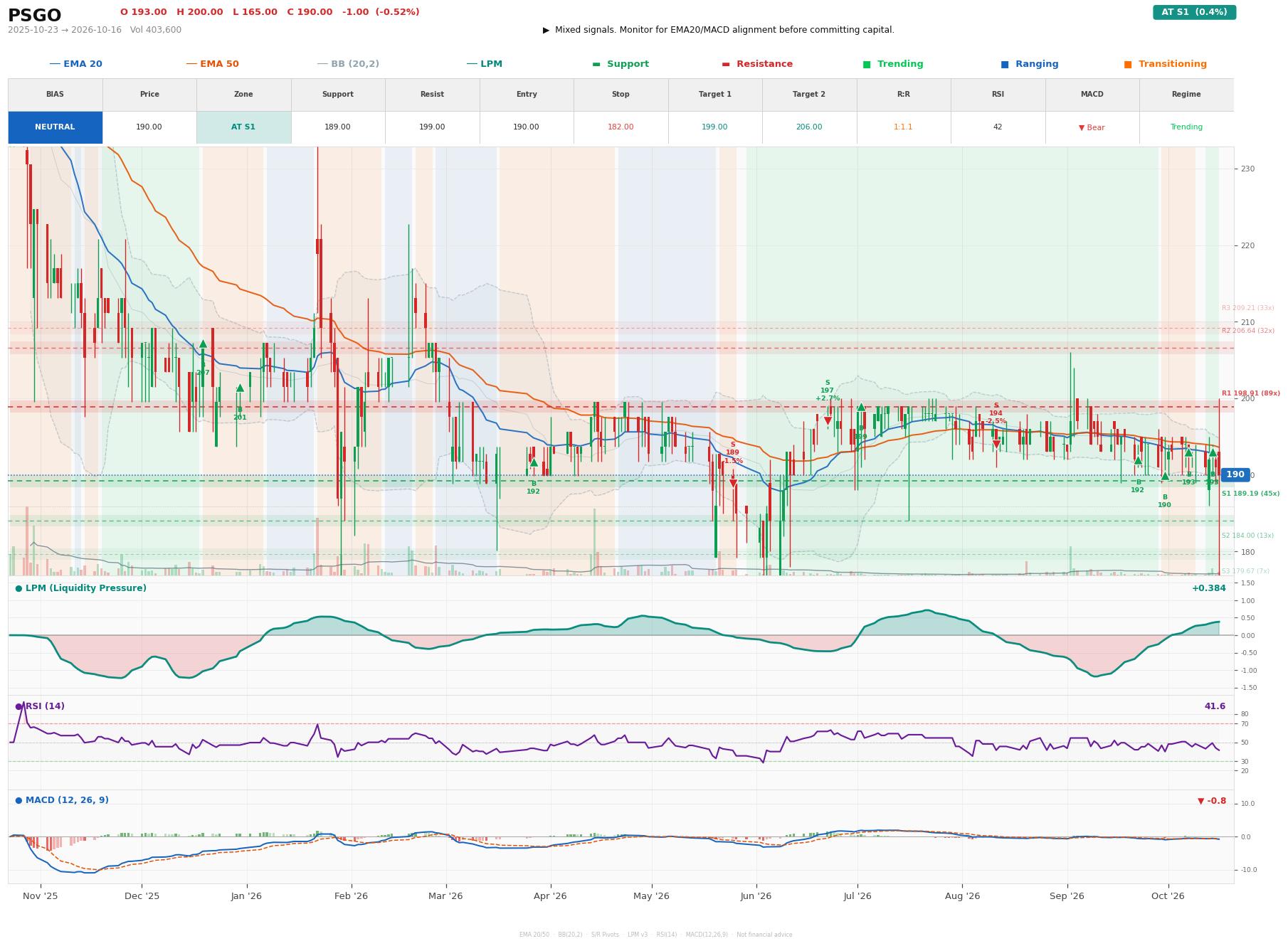This screenshot has height=946, width=1288.
Task: Click the RSI value 42 table cell
Action: click(998, 127)
